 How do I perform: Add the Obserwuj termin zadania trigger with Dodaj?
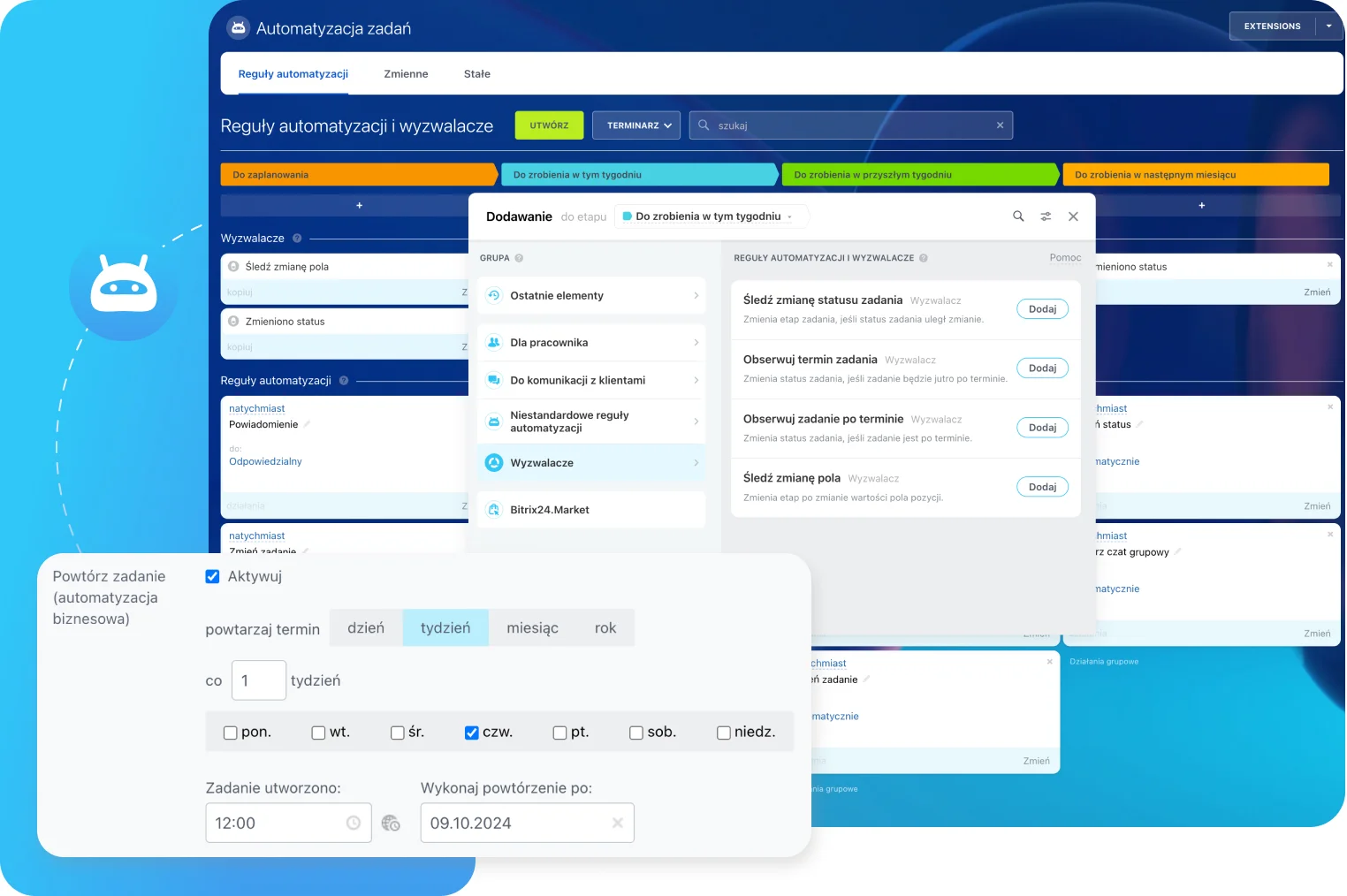tap(1042, 368)
